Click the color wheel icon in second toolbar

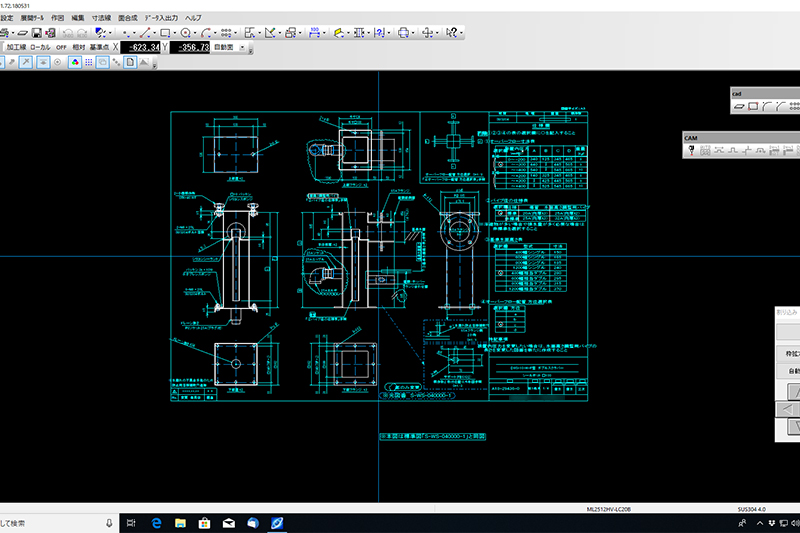(x=74, y=62)
